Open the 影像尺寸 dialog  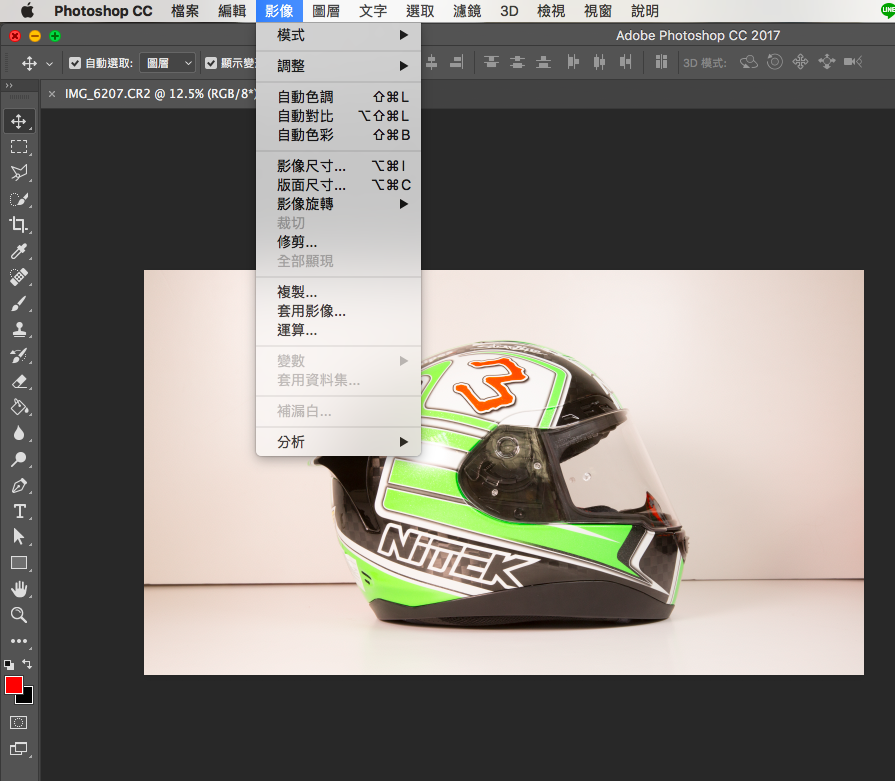point(338,166)
